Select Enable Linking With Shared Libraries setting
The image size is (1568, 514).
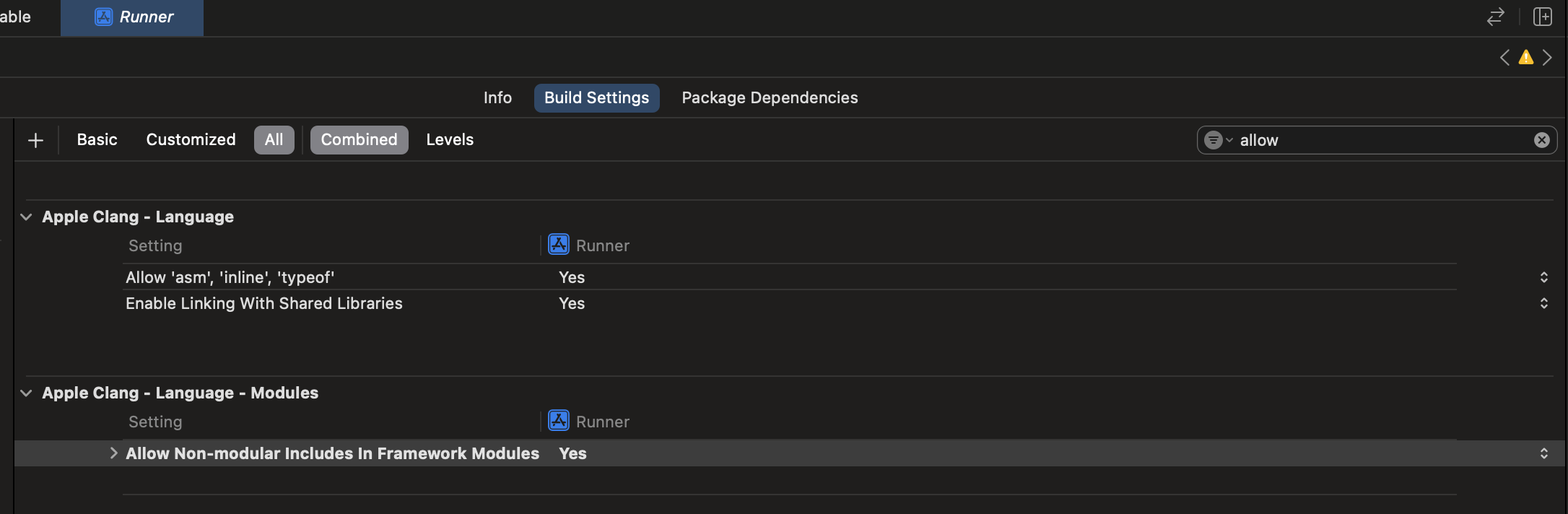pos(263,303)
